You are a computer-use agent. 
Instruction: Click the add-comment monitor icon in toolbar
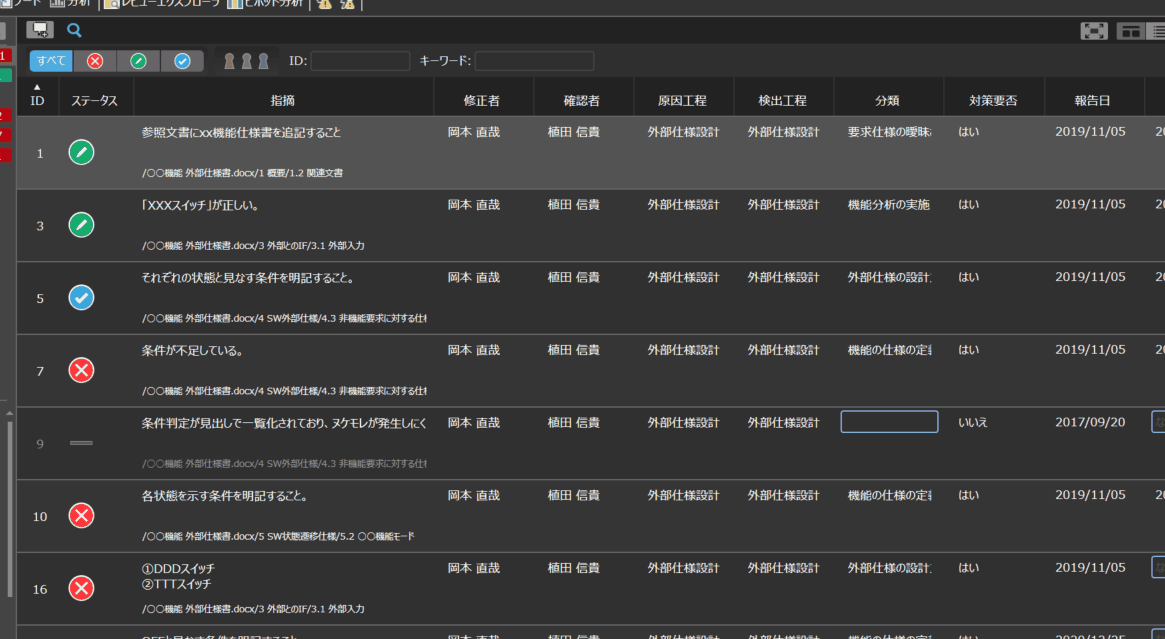click(40, 30)
